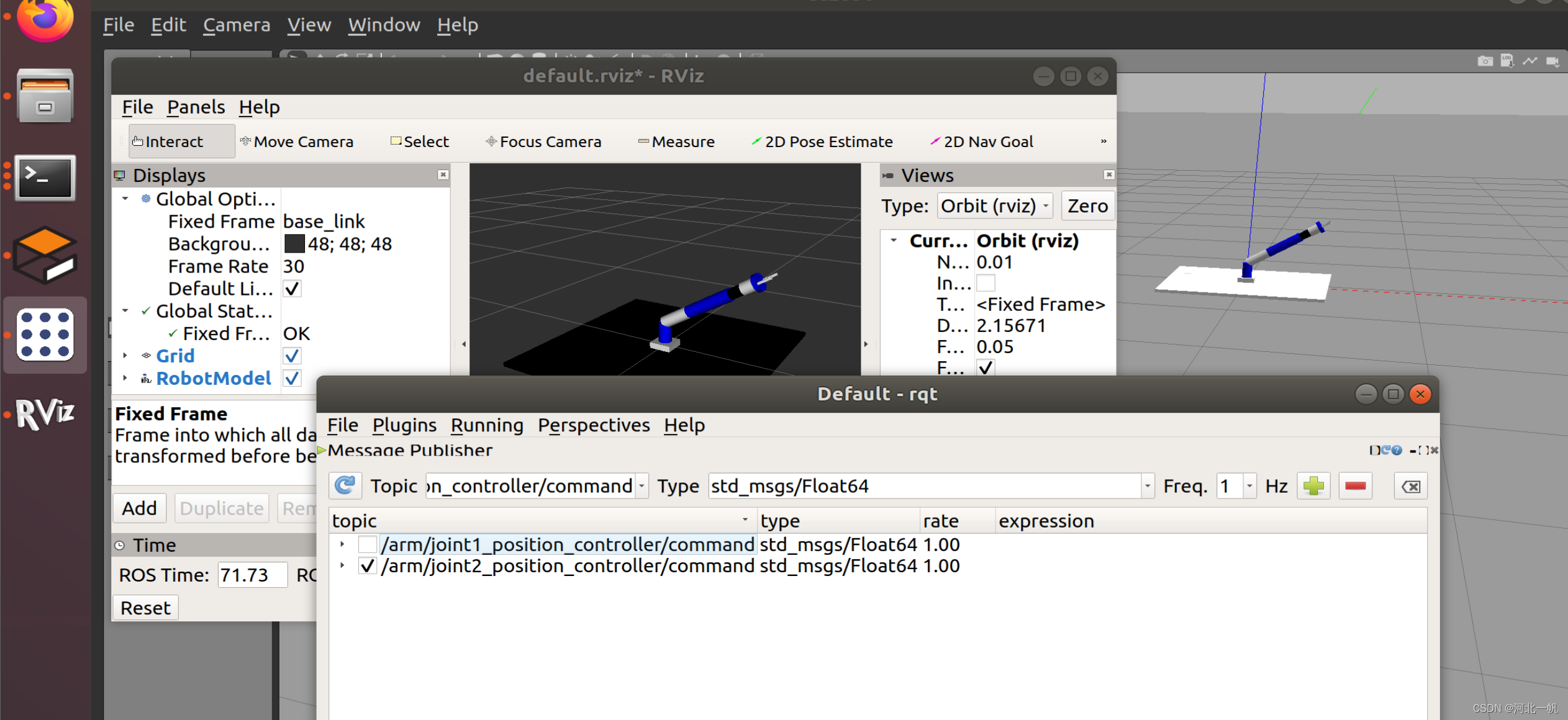The width and height of the screenshot is (1568, 720).
Task: Select the Move Camera tool
Action: (296, 141)
